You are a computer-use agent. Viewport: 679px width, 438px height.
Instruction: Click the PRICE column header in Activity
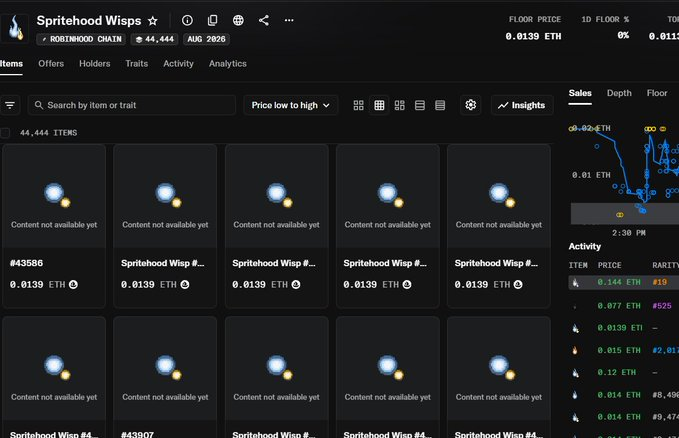pos(609,265)
